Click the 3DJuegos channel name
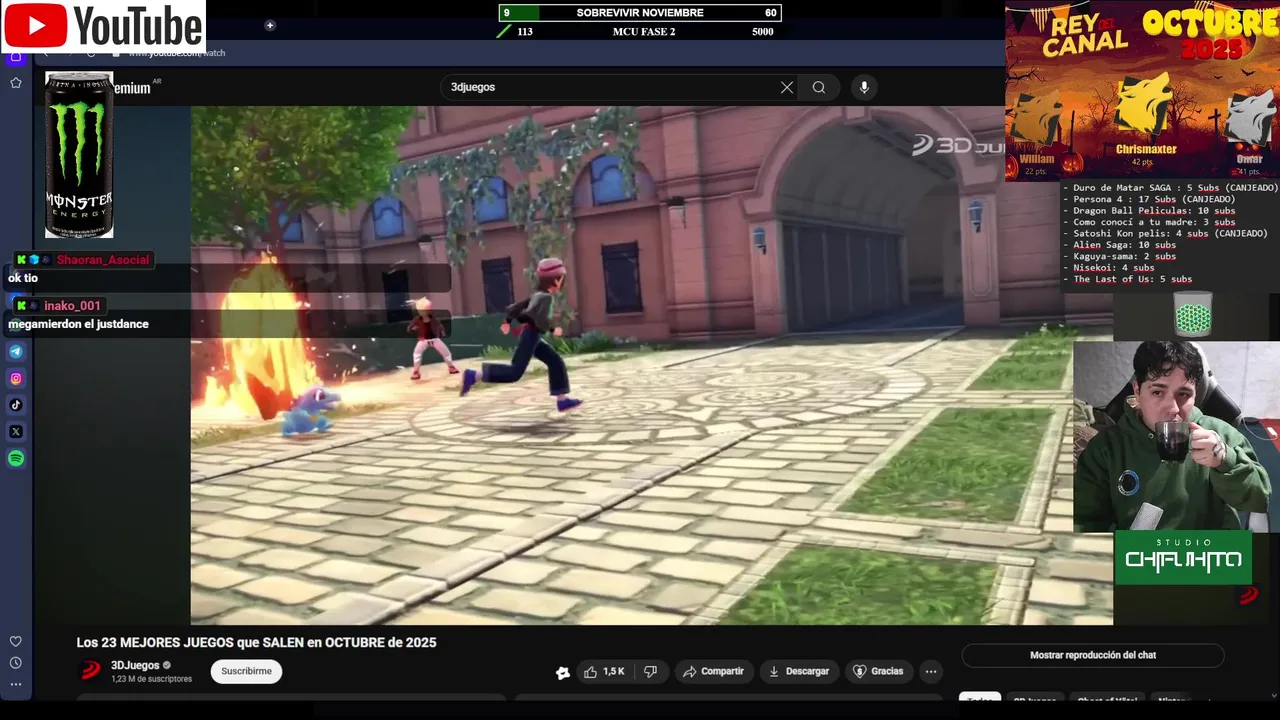The height and width of the screenshot is (720, 1280). (x=135, y=665)
